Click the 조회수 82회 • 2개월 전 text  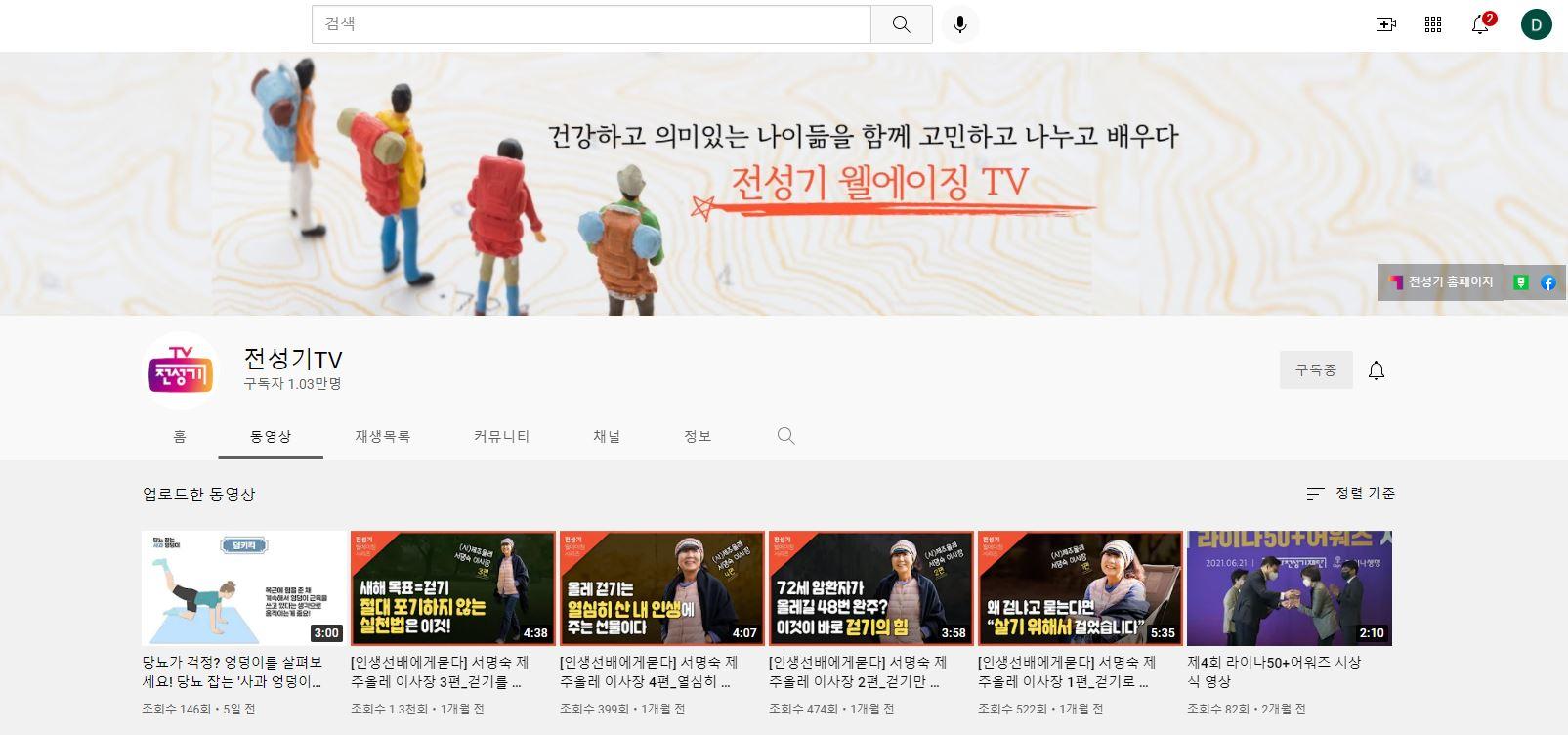(1246, 709)
